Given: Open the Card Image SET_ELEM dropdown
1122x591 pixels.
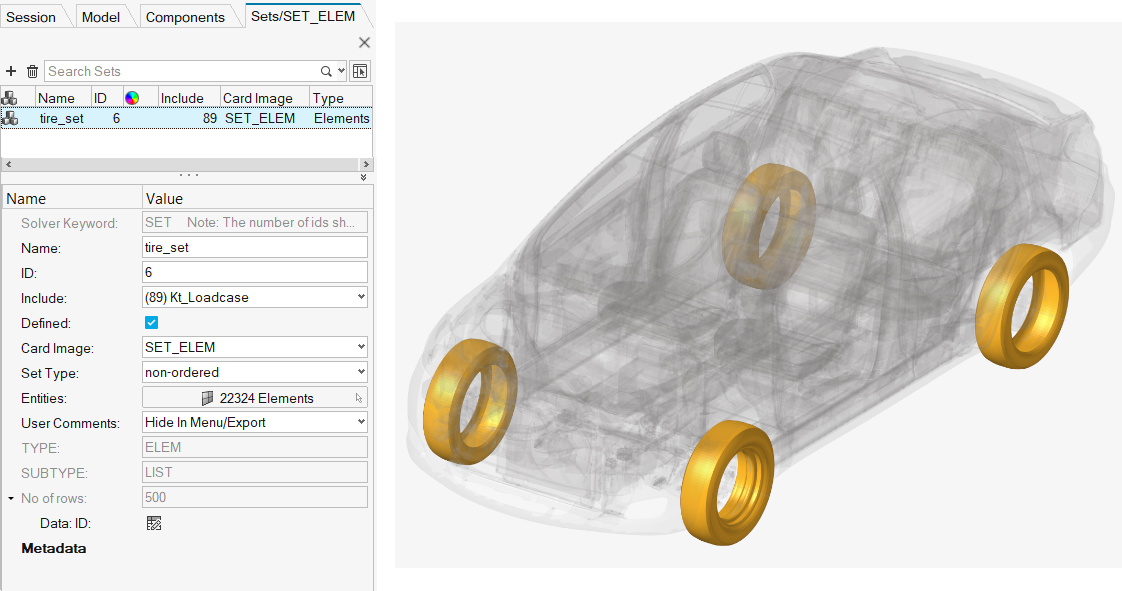Looking at the screenshot, I should tap(256, 347).
